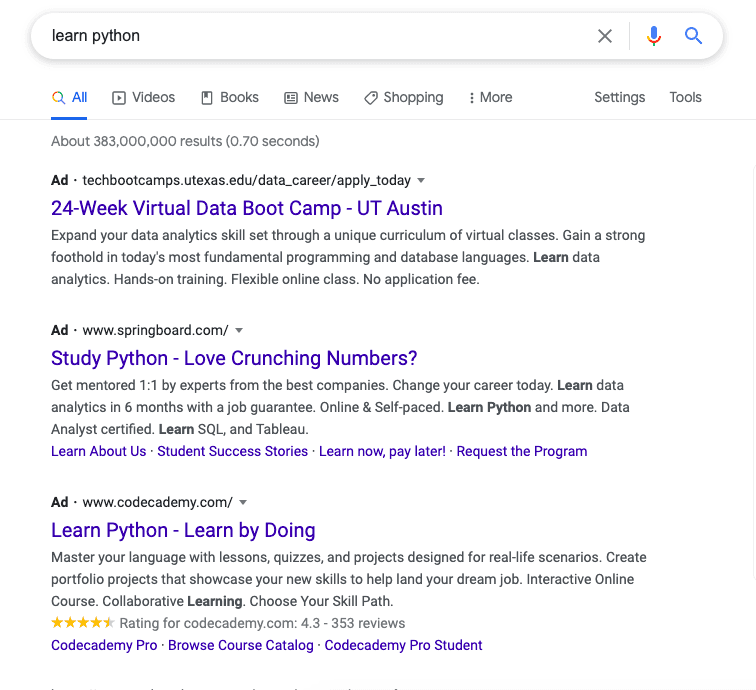Expand the www.codecademy.com ad dropdown arrow
The height and width of the screenshot is (690, 756).
pyautogui.click(x=243, y=502)
